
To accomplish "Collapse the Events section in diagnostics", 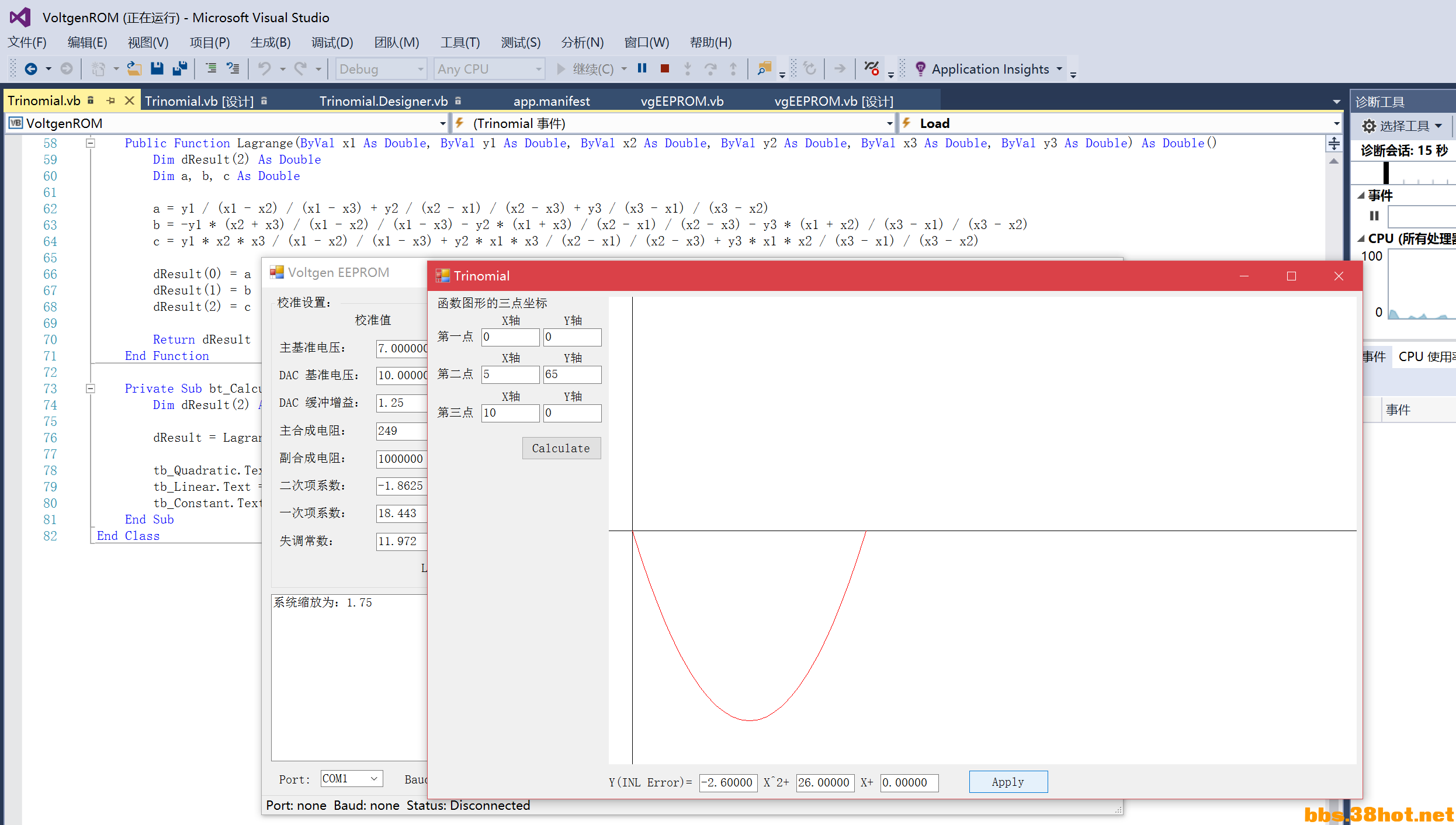I will click(1361, 195).
